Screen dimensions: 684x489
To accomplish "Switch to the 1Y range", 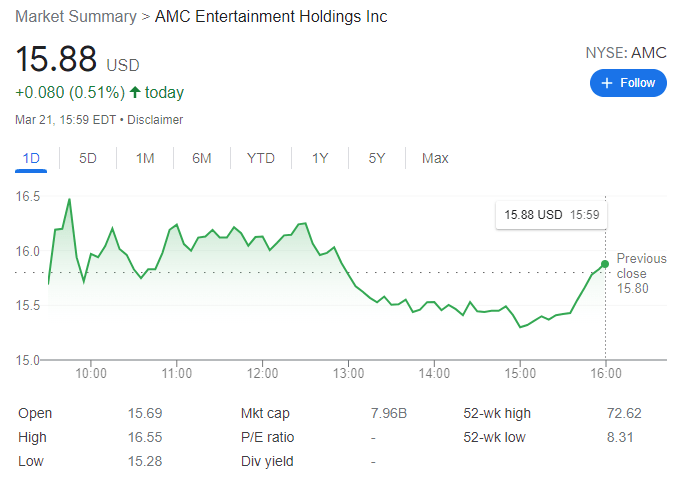I will point(320,158).
